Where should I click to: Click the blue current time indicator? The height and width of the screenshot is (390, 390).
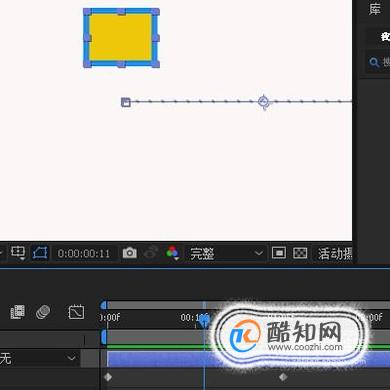(x=204, y=319)
